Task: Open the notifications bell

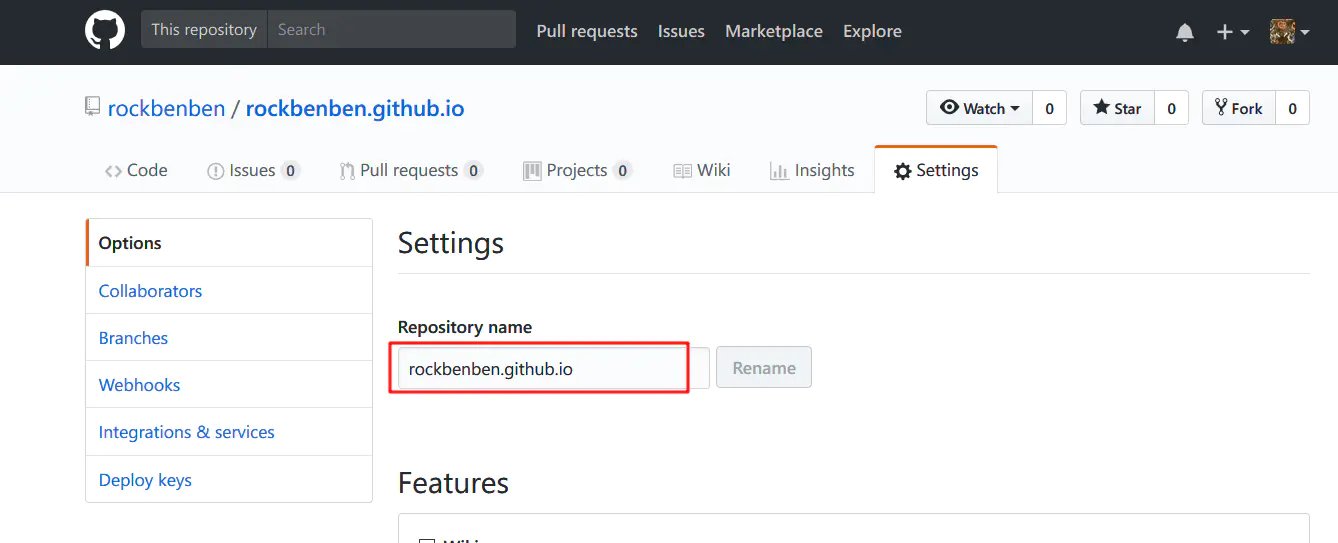Action: pyautogui.click(x=1185, y=32)
